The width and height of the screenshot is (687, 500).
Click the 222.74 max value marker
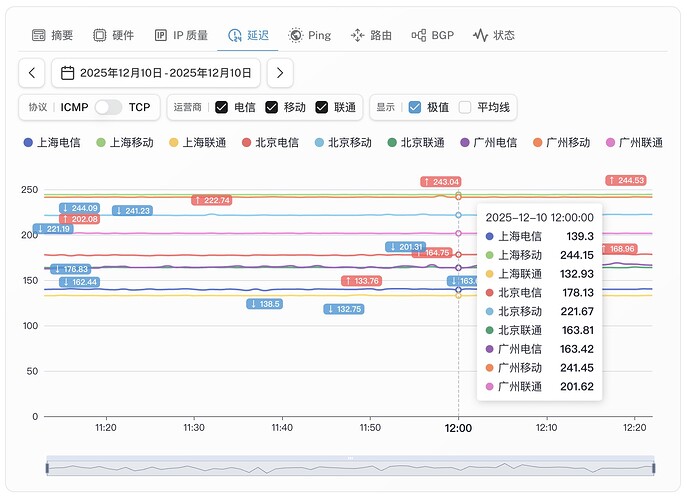tap(212, 200)
